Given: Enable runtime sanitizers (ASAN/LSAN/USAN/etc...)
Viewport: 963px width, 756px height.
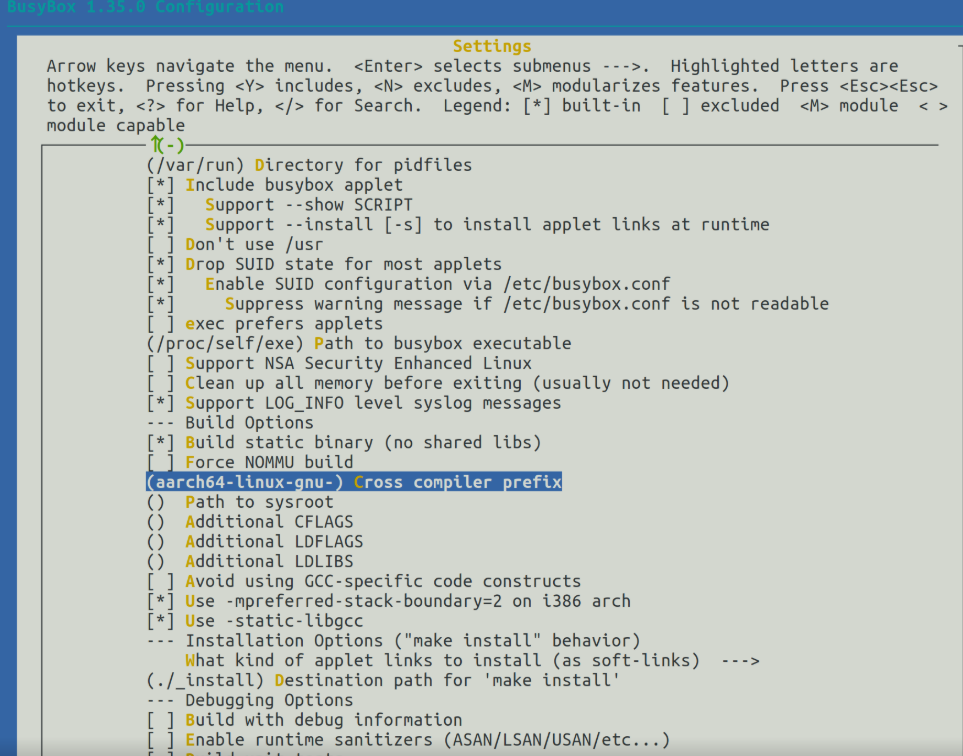Looking at the screenshot, I should [x=408, y=739].
